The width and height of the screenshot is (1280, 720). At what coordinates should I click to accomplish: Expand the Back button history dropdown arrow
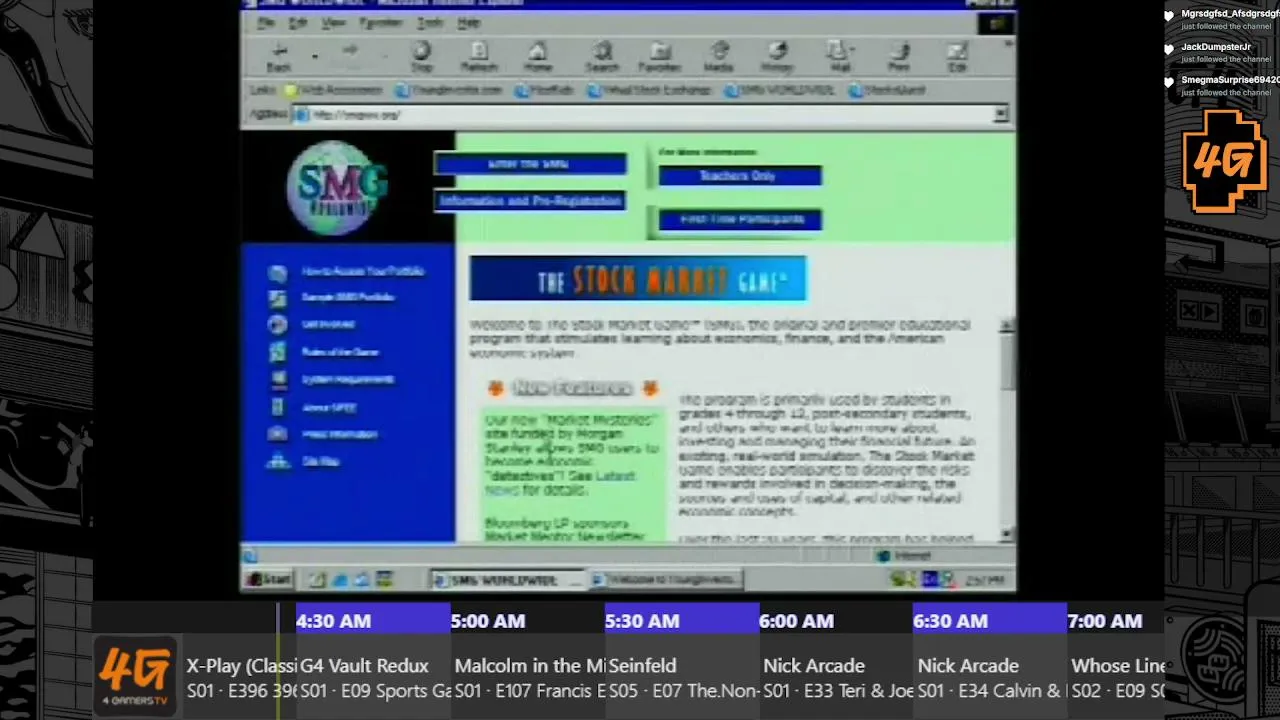pyautogui.click(x=315, y=57)
